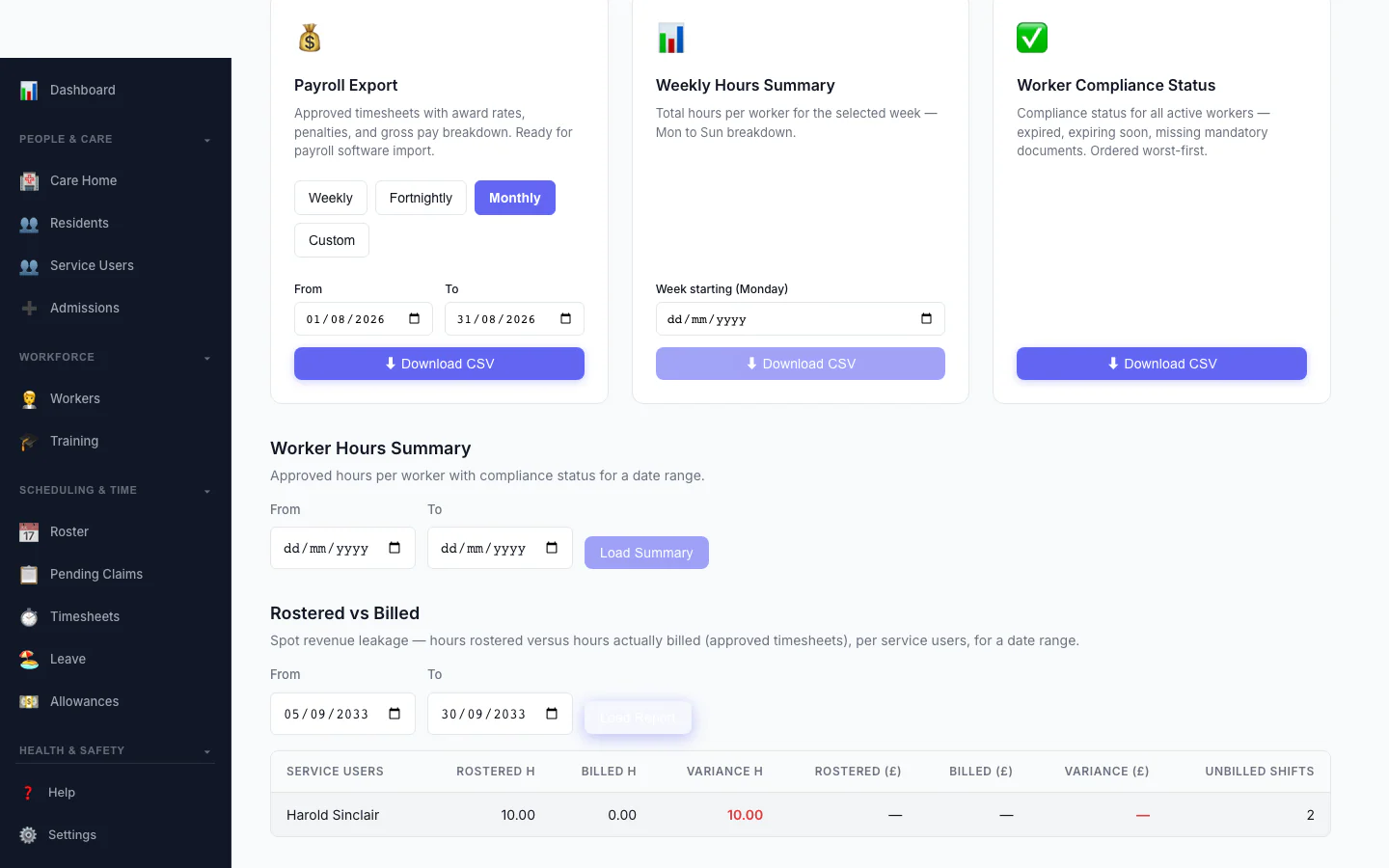Click the Service Users people icon

29,266
